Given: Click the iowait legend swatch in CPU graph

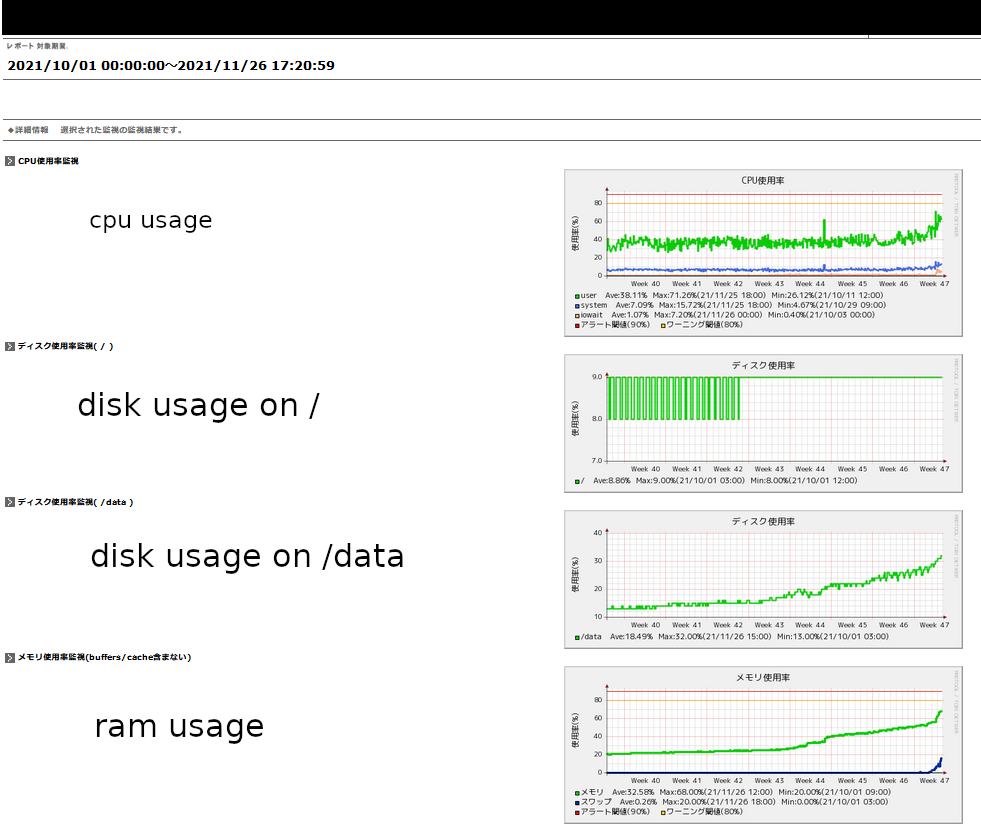Looking at the screenshot, I should coord(577,316).
